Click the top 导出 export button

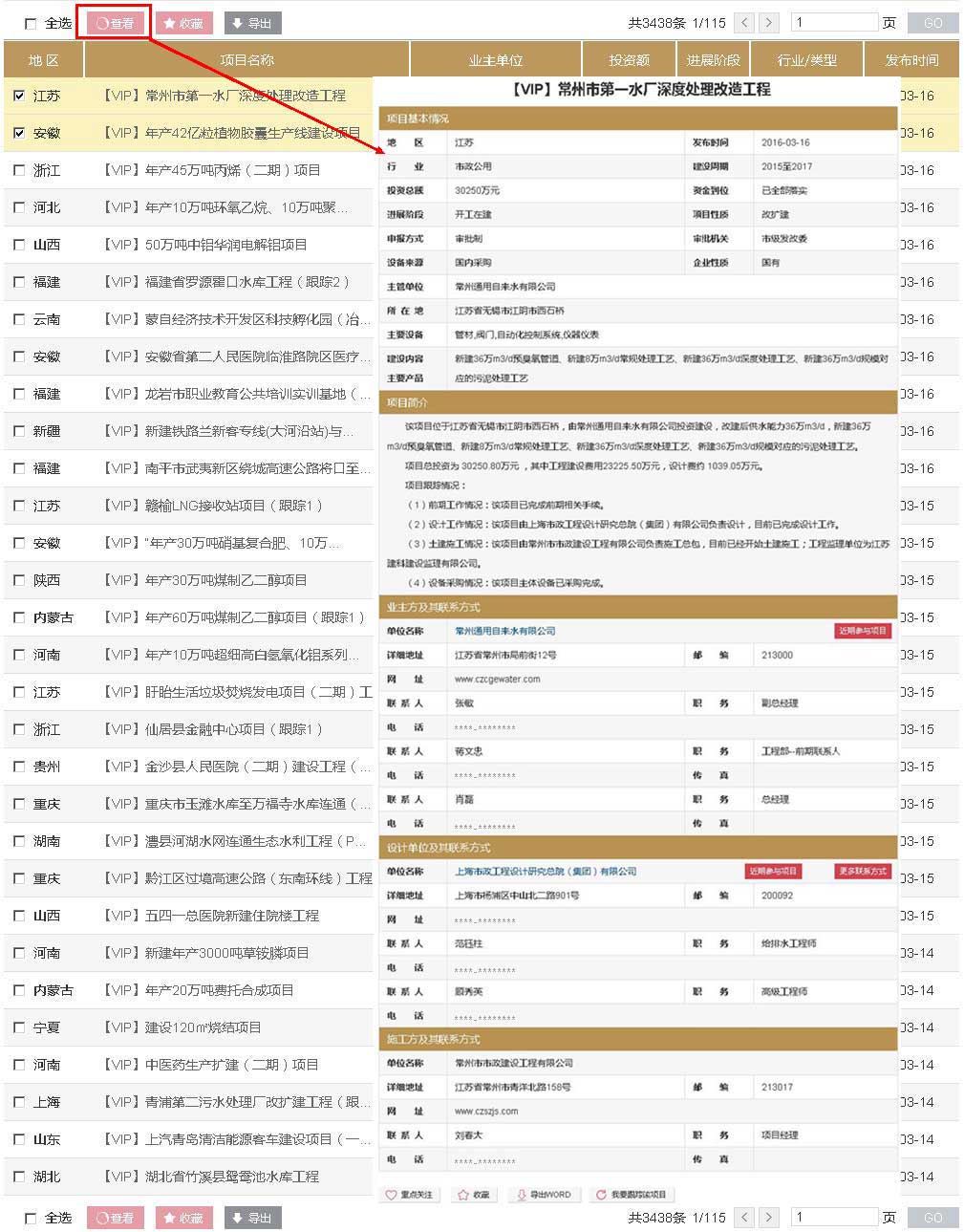click(252, 23)
